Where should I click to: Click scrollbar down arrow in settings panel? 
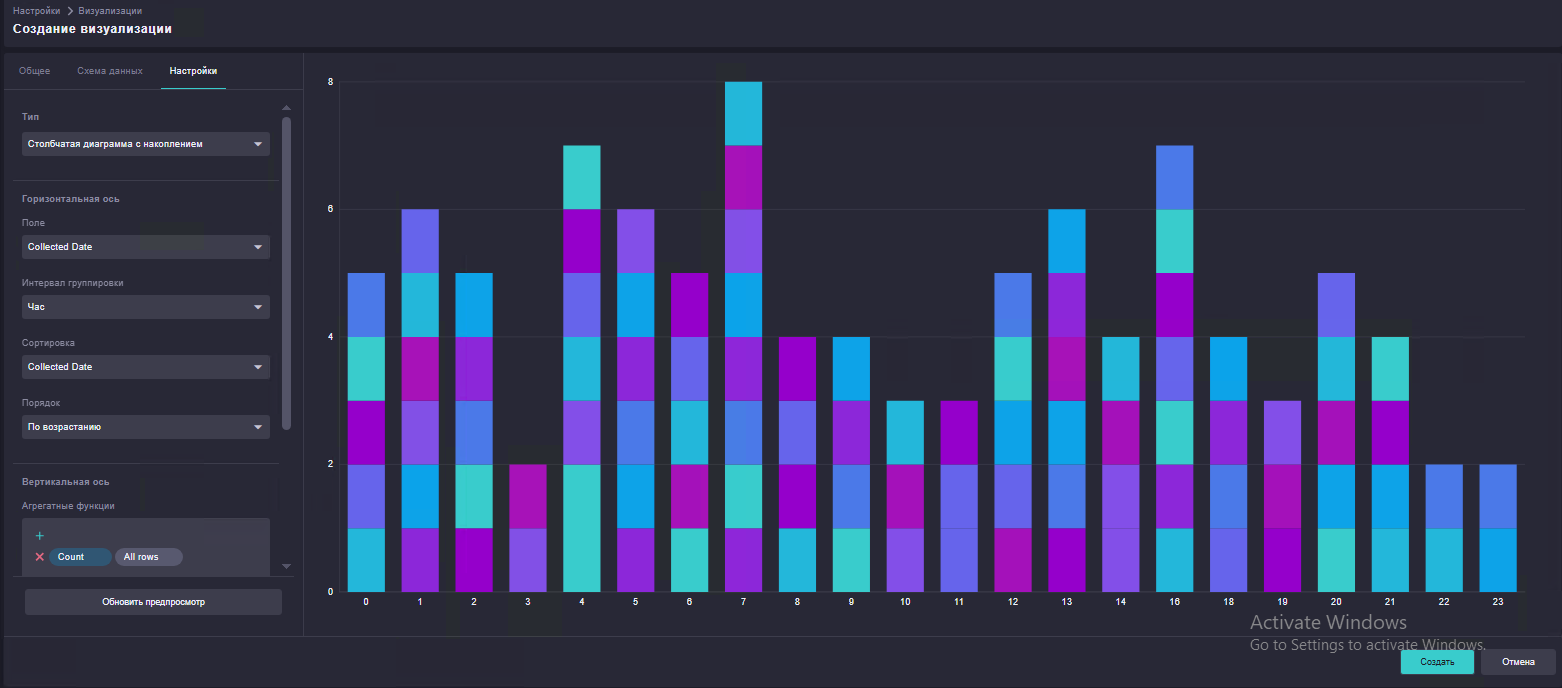[286, 566]
